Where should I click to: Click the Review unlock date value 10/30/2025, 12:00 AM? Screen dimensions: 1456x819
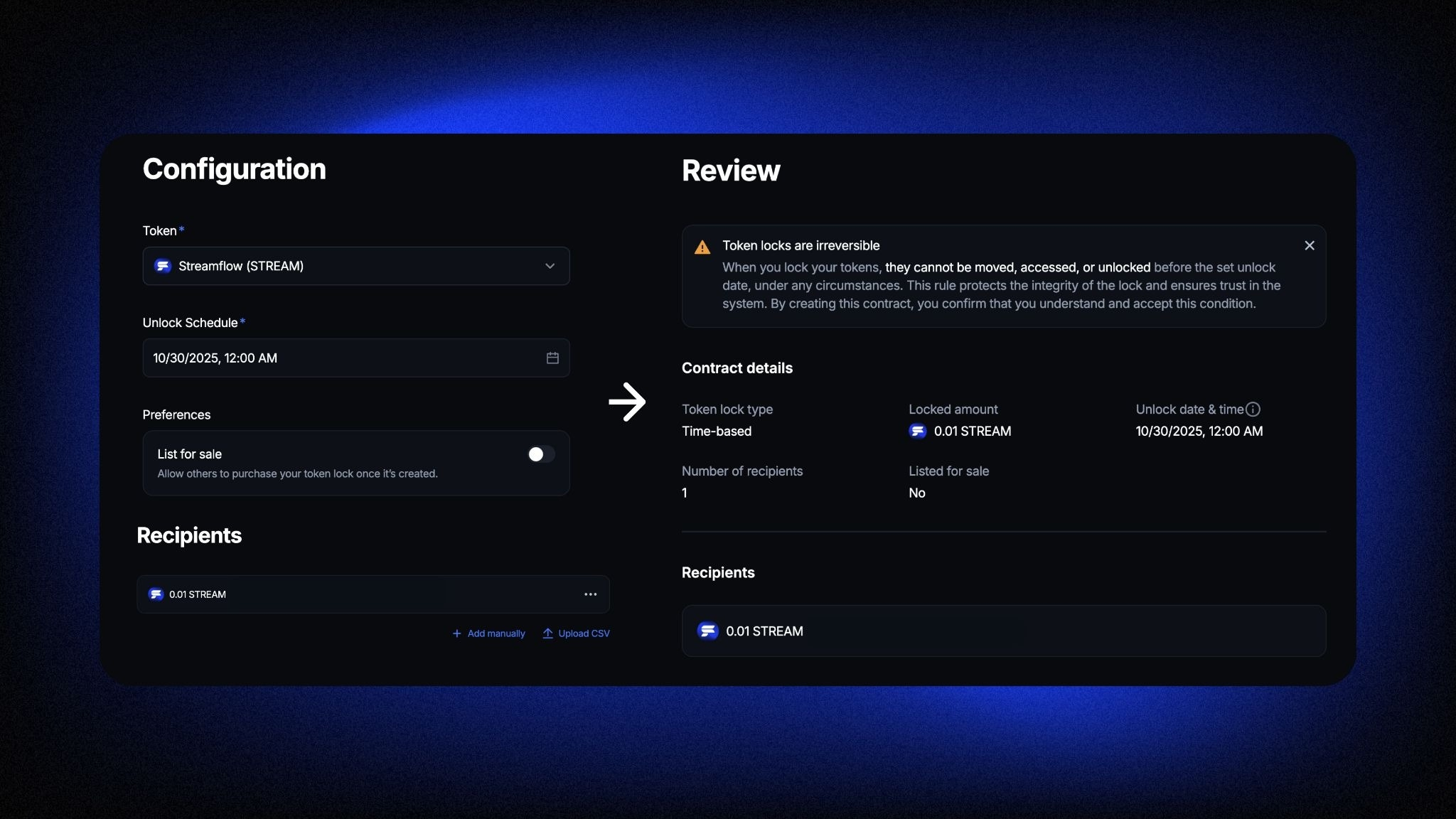[x=1199, y=432]
